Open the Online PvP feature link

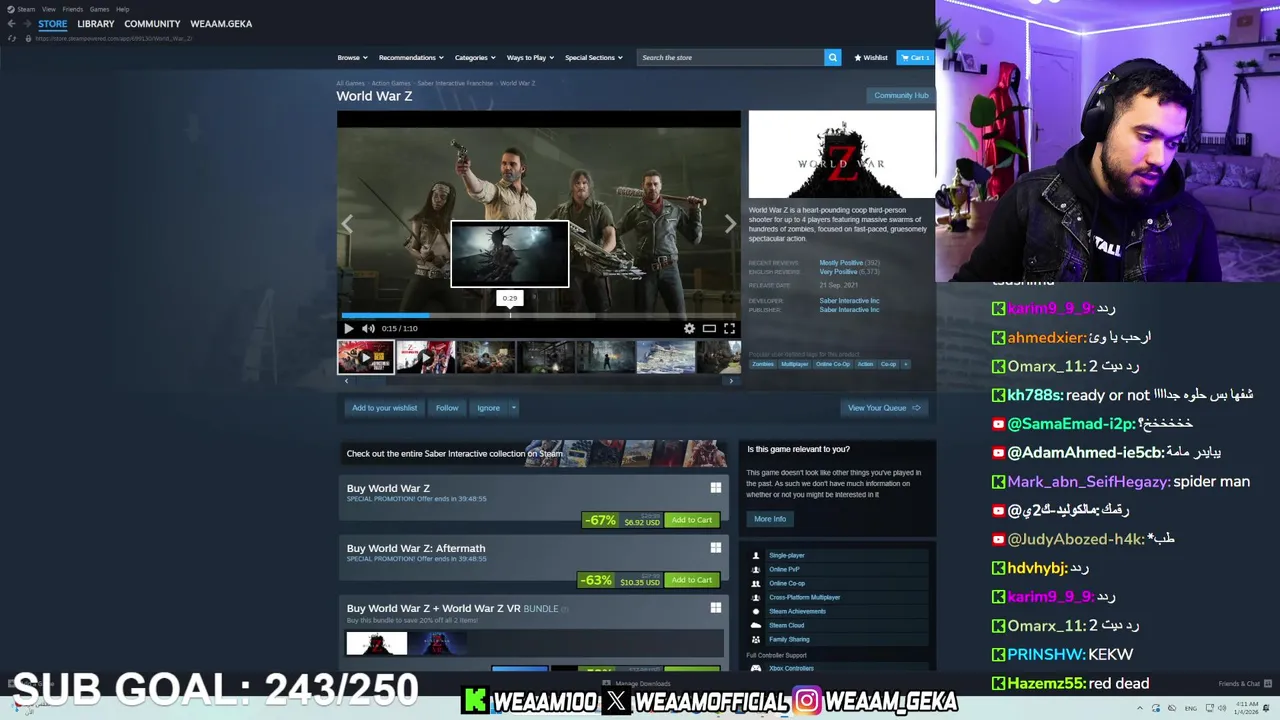coord(784,570)
